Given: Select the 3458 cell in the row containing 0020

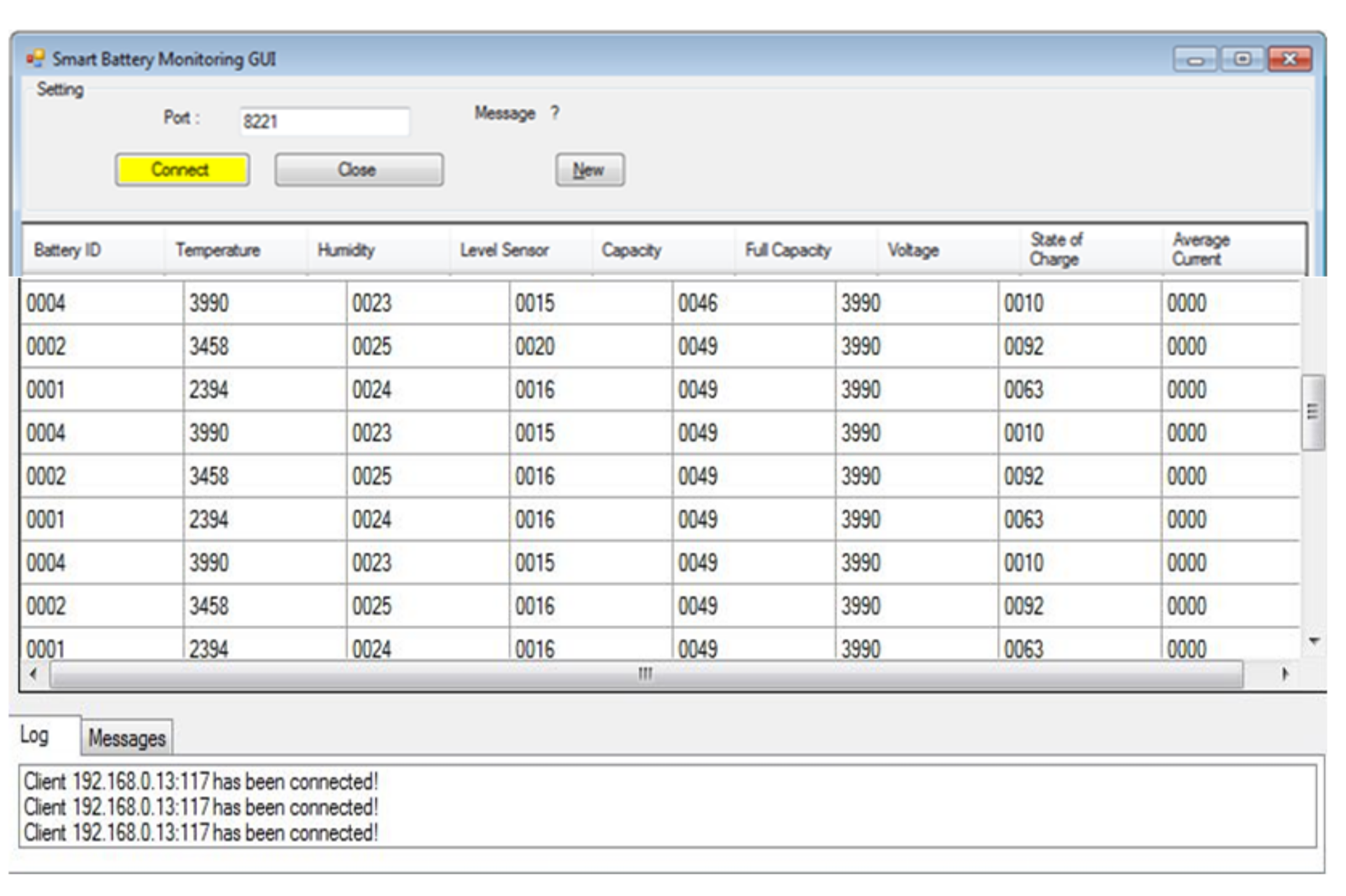Looking at the screenshot, I should (265, 346).
